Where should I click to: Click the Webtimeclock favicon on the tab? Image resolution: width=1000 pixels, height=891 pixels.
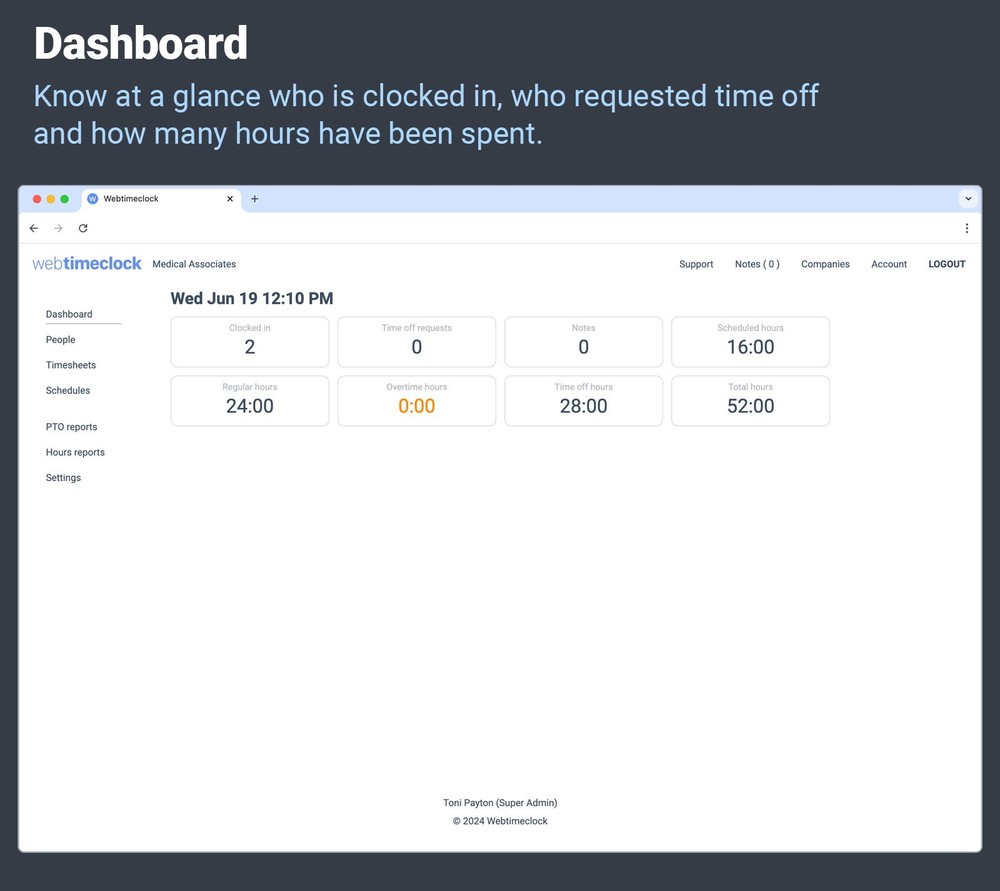[x=92, y=198]
